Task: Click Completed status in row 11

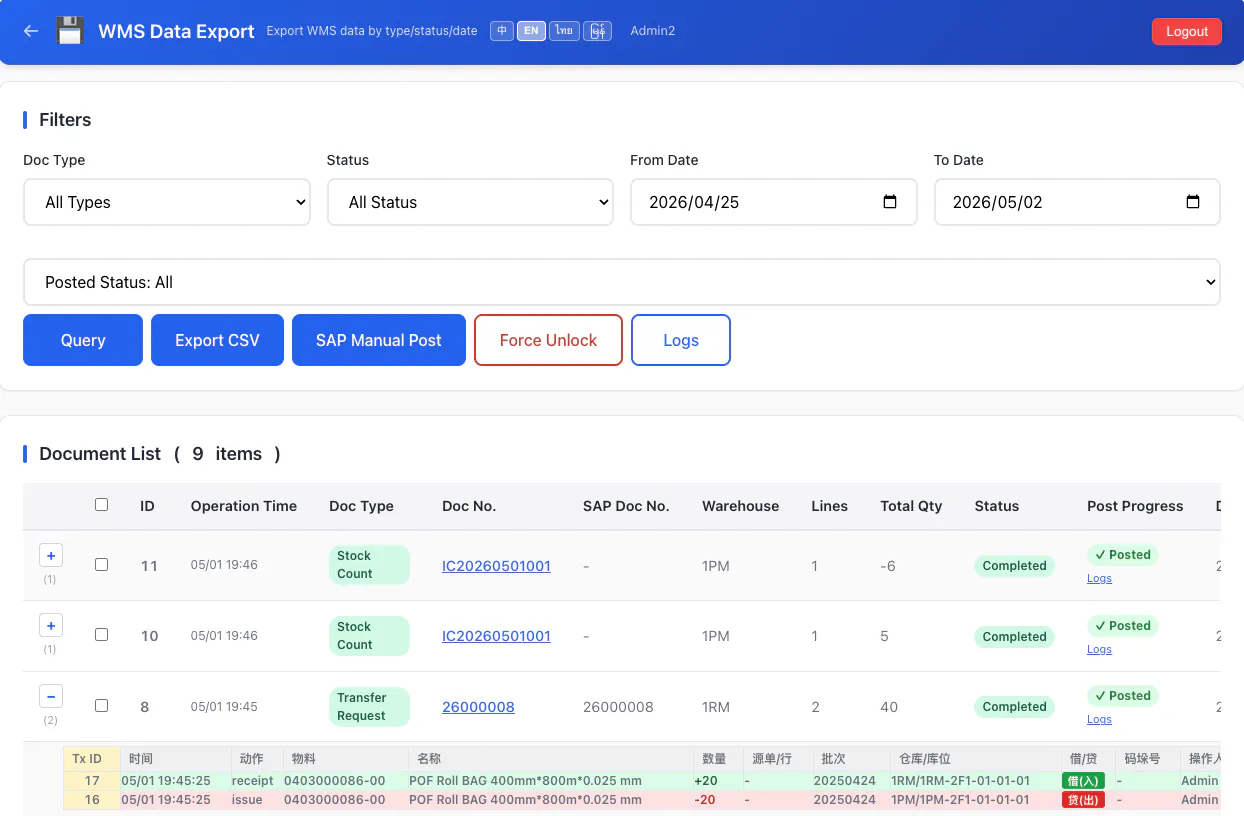Action: pyautogui.click(x=1014, y=566)
